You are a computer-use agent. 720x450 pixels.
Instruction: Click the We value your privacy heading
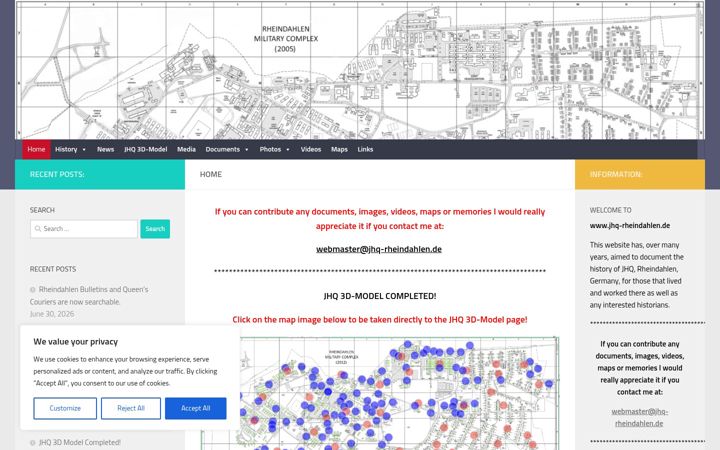click(x=76, y=342)
